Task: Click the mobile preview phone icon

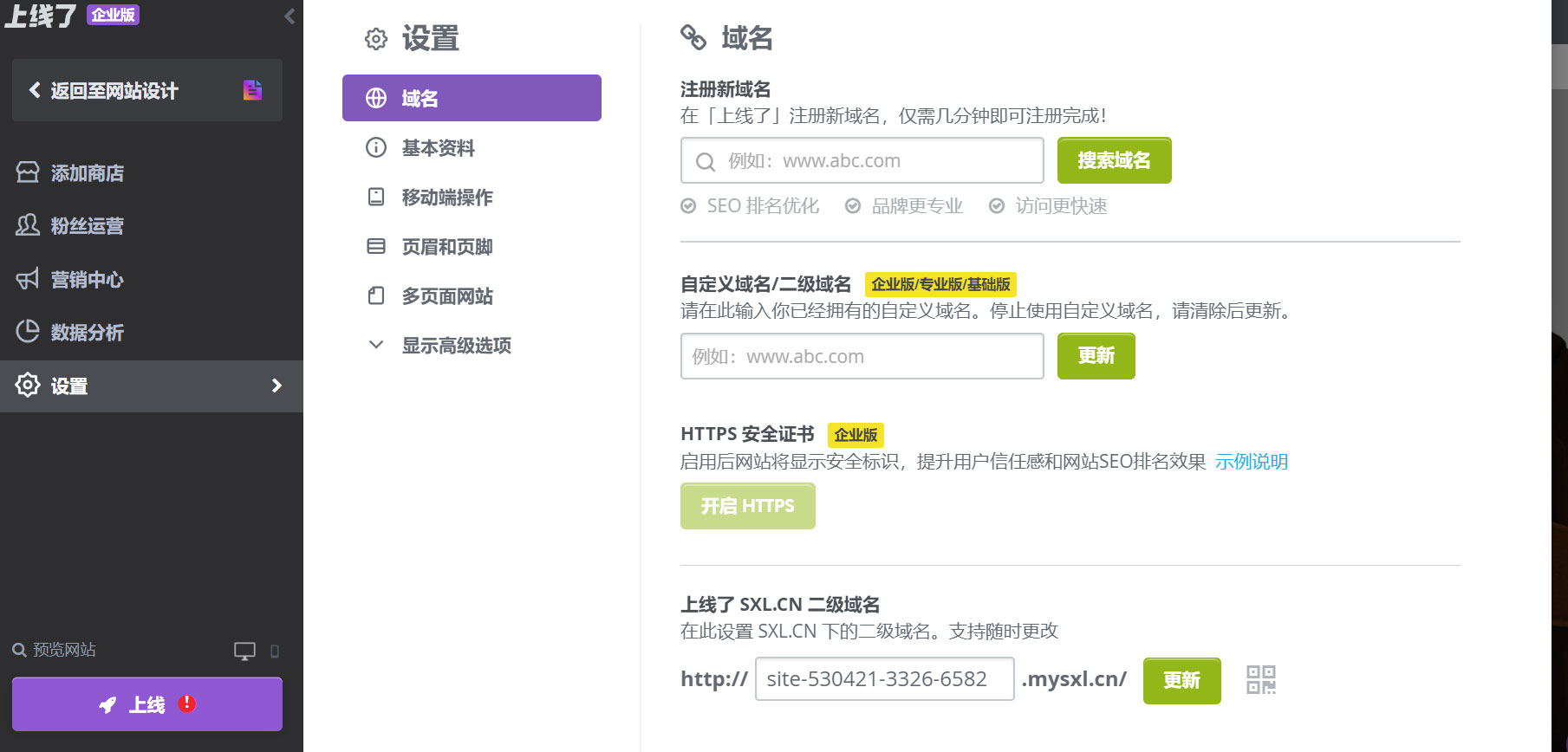Action: tap(275, 652)
